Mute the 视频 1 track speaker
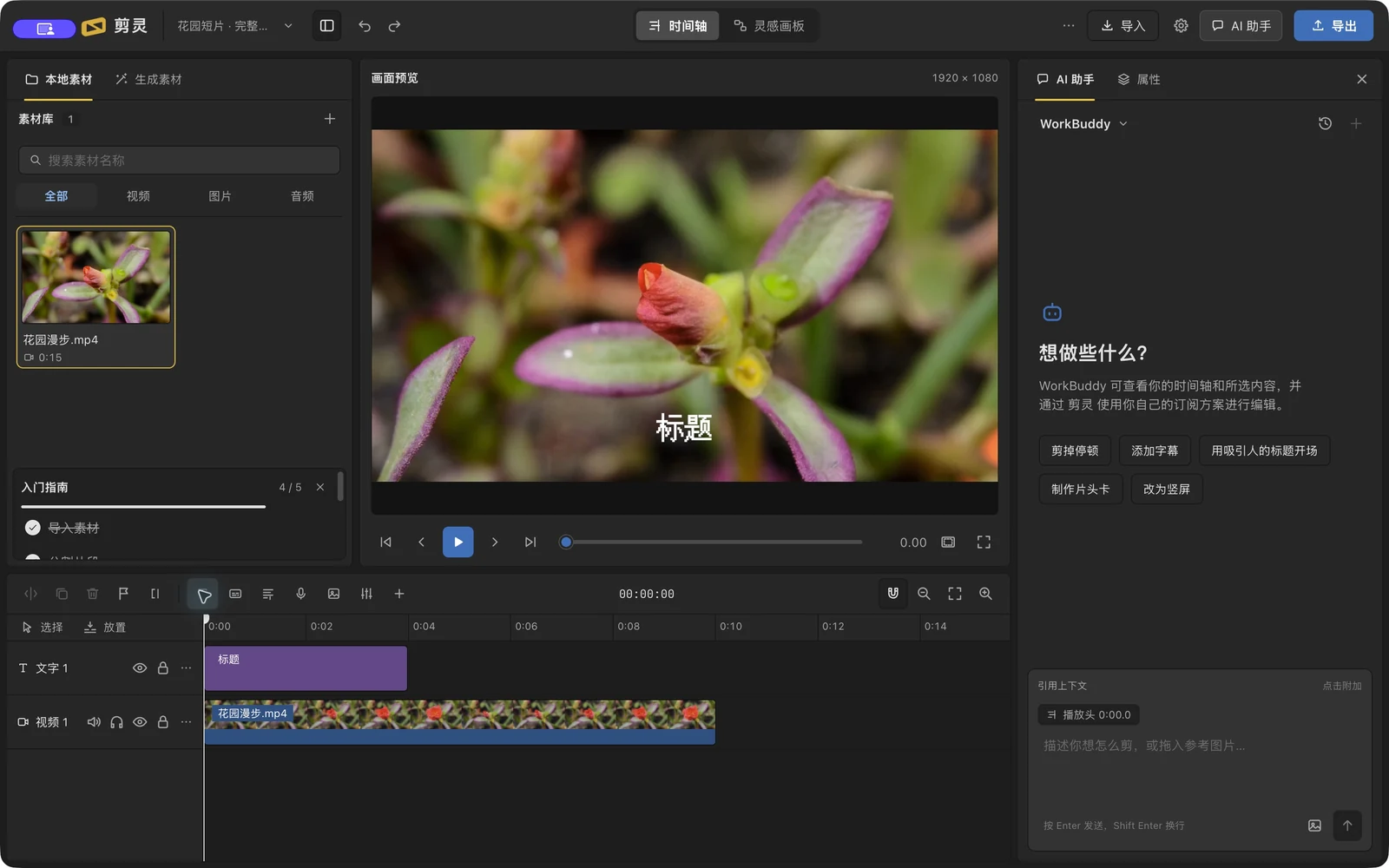This screenshot has height=868, width=1389. tap(94, 722)
